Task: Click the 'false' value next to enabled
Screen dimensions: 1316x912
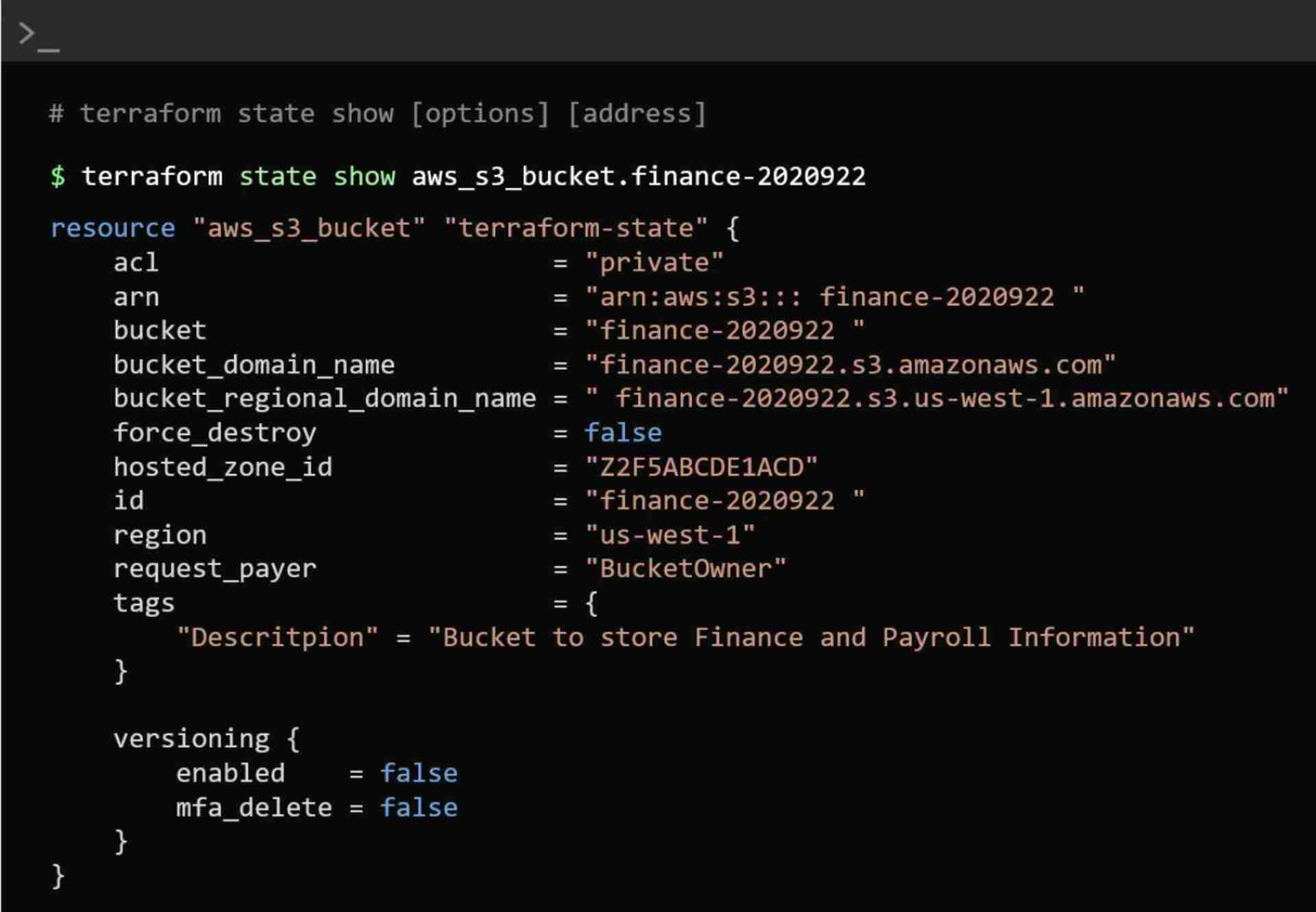Action: tap(419, 773)
